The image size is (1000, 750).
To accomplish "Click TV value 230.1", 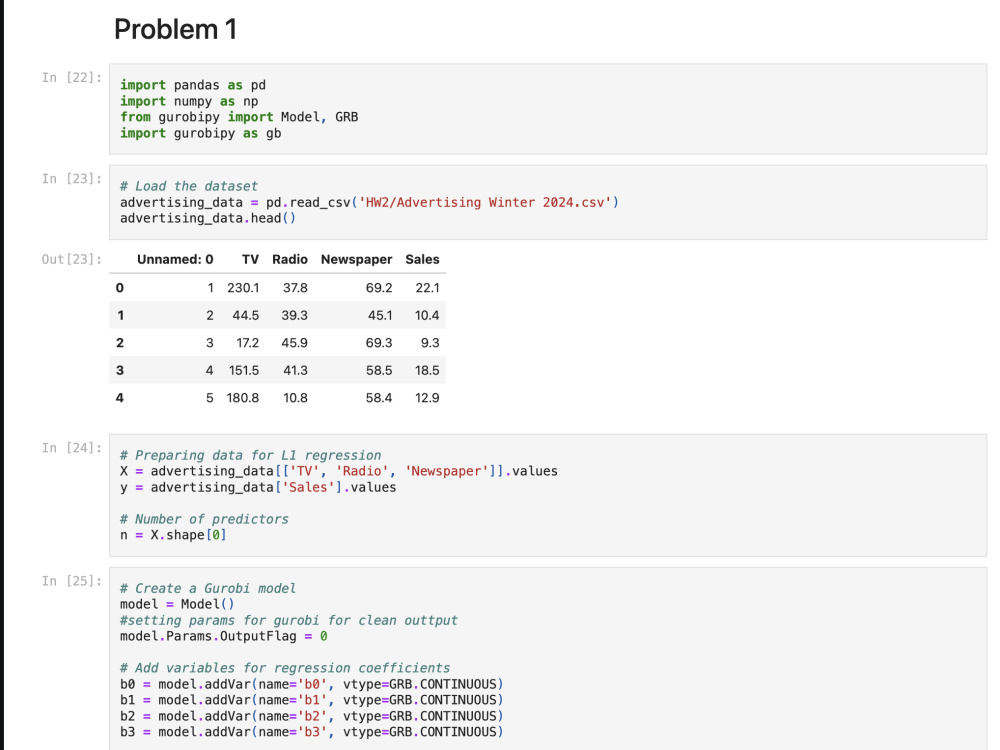I will click(x=243, y=288).
